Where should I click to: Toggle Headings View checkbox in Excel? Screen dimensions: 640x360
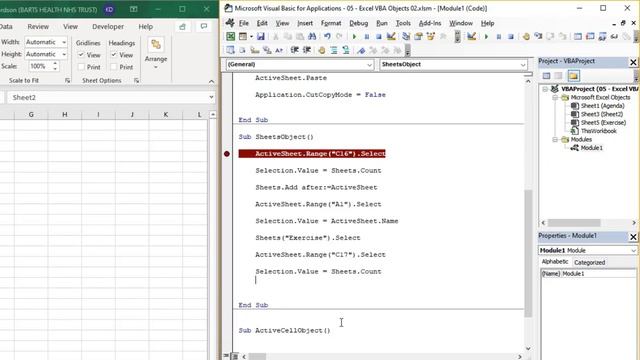point(114,55)
